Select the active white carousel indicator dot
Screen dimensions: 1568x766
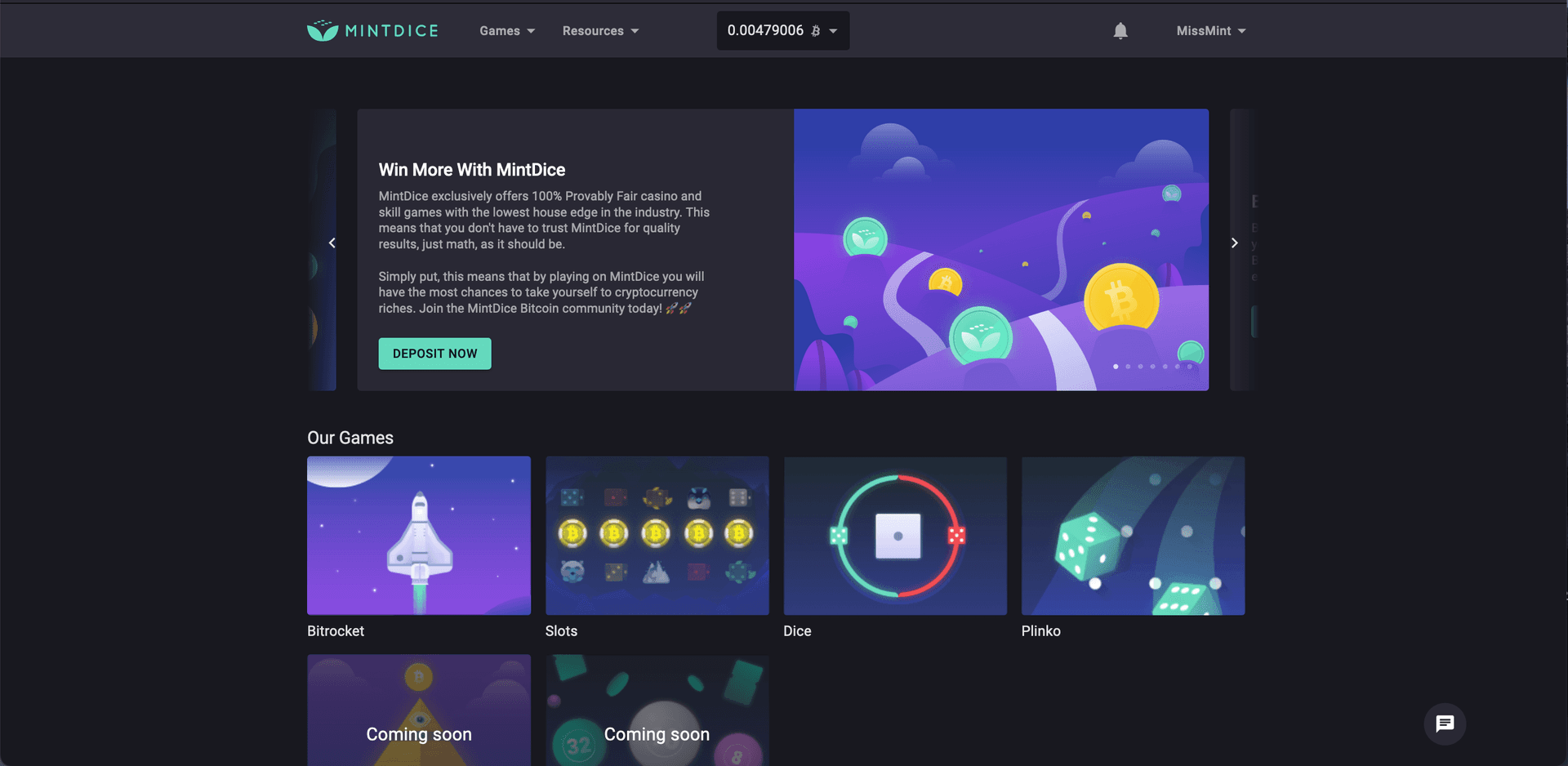1116,367
